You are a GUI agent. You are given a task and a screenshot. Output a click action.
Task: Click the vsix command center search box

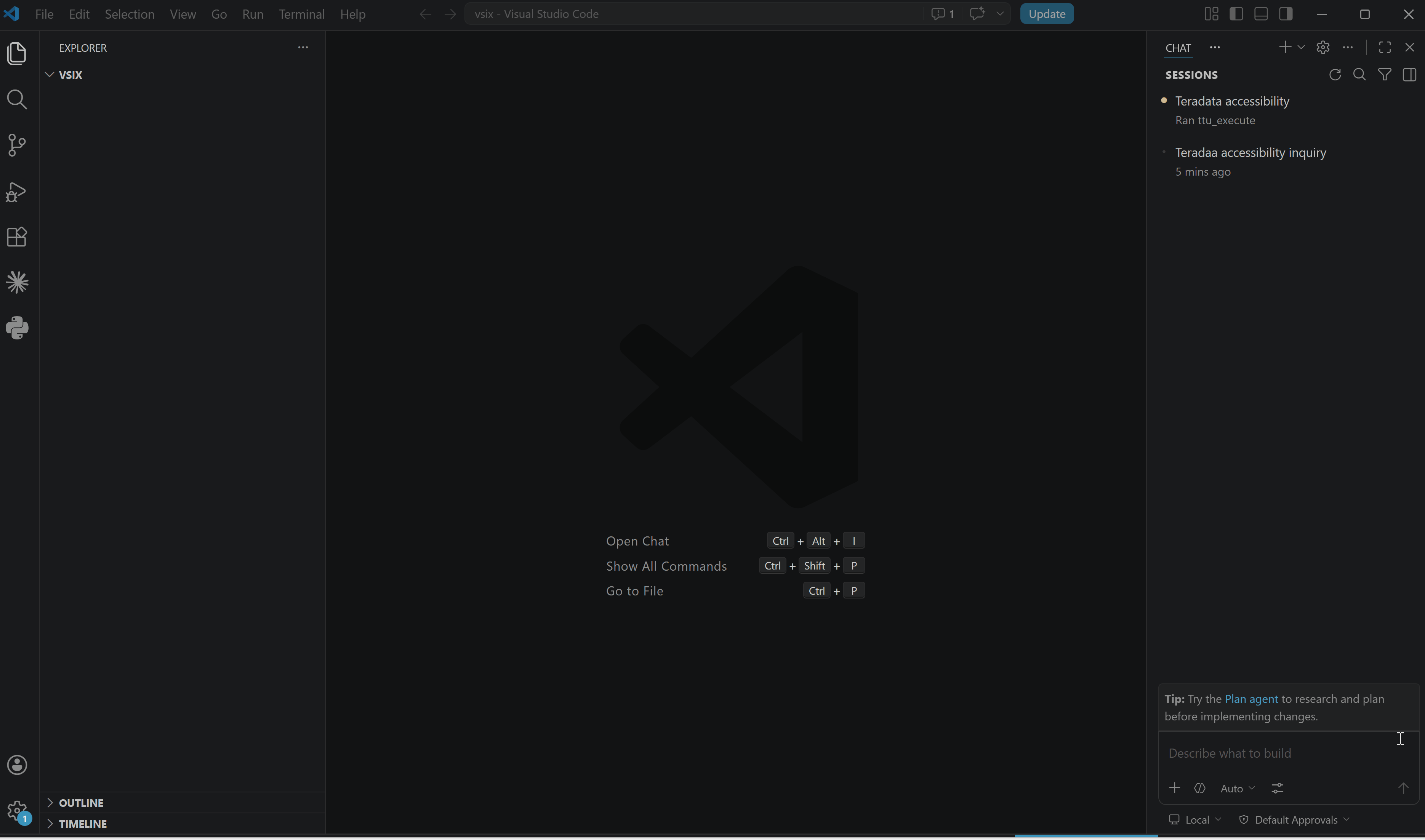tap(693, 14)
